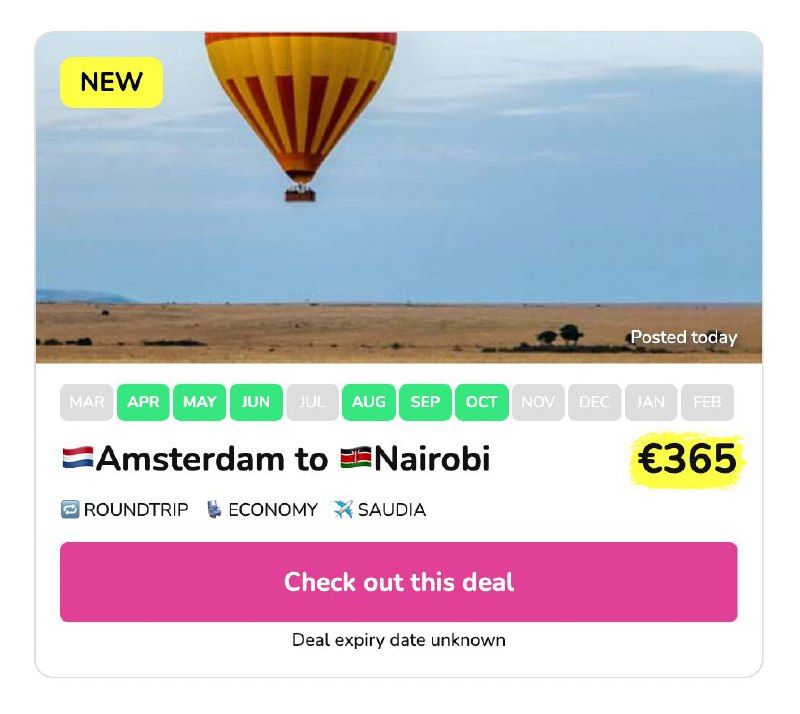Click the economy seat icon
The width and height of the screenshot is (800, 714).
pos(214,509)
